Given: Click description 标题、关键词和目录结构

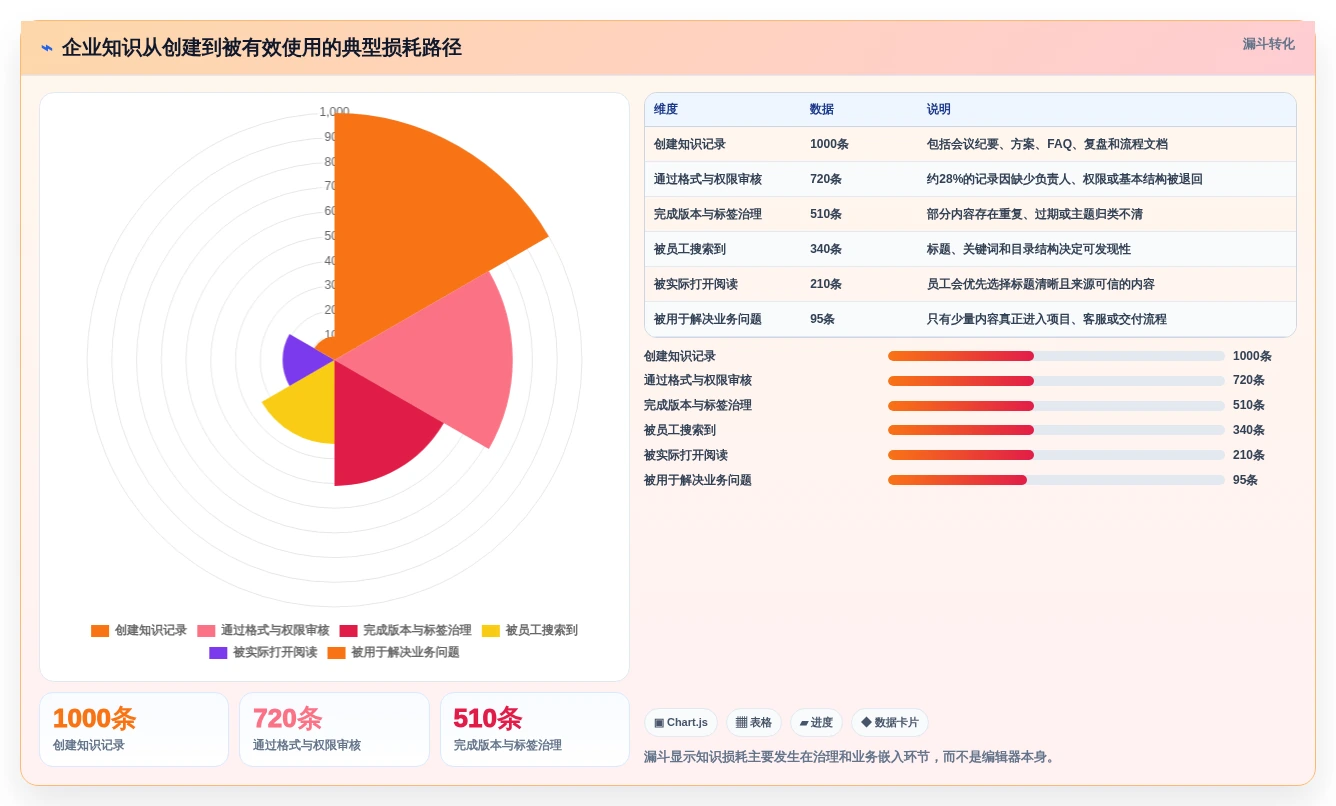Looking at the screenshot, I should click(1029, 249).
